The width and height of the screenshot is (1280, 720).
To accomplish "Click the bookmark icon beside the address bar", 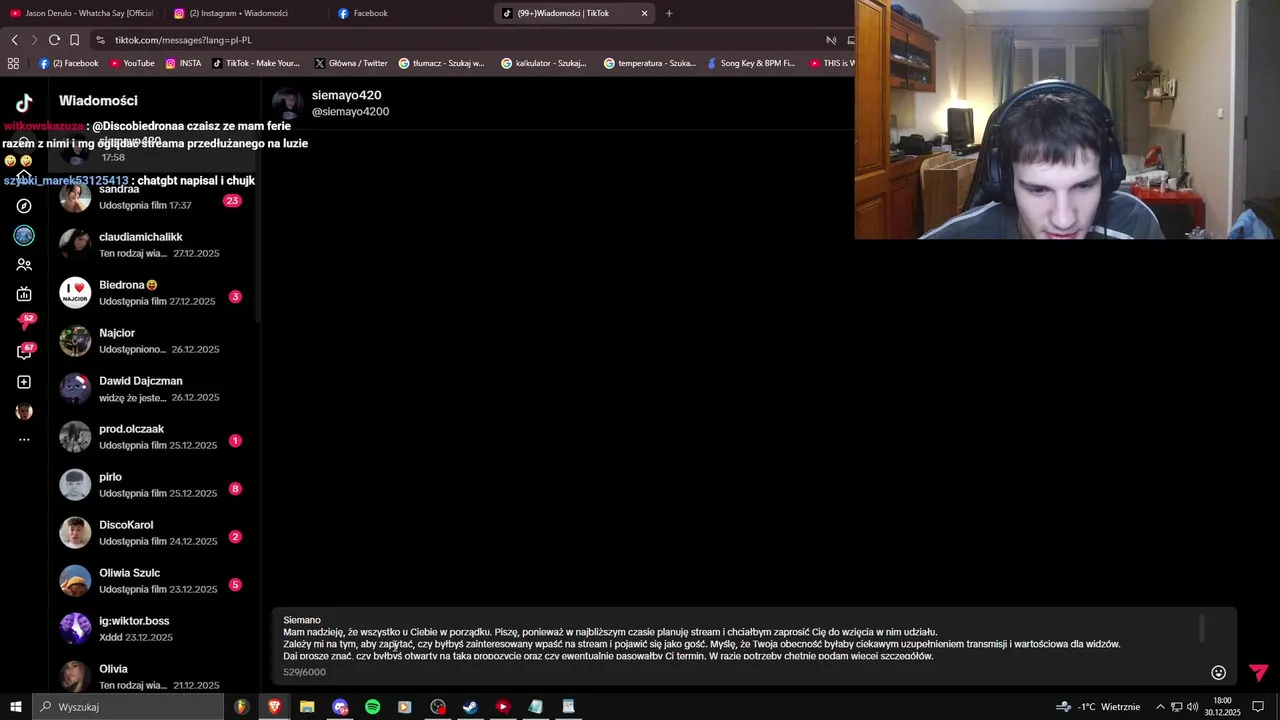I will point(74,40).
